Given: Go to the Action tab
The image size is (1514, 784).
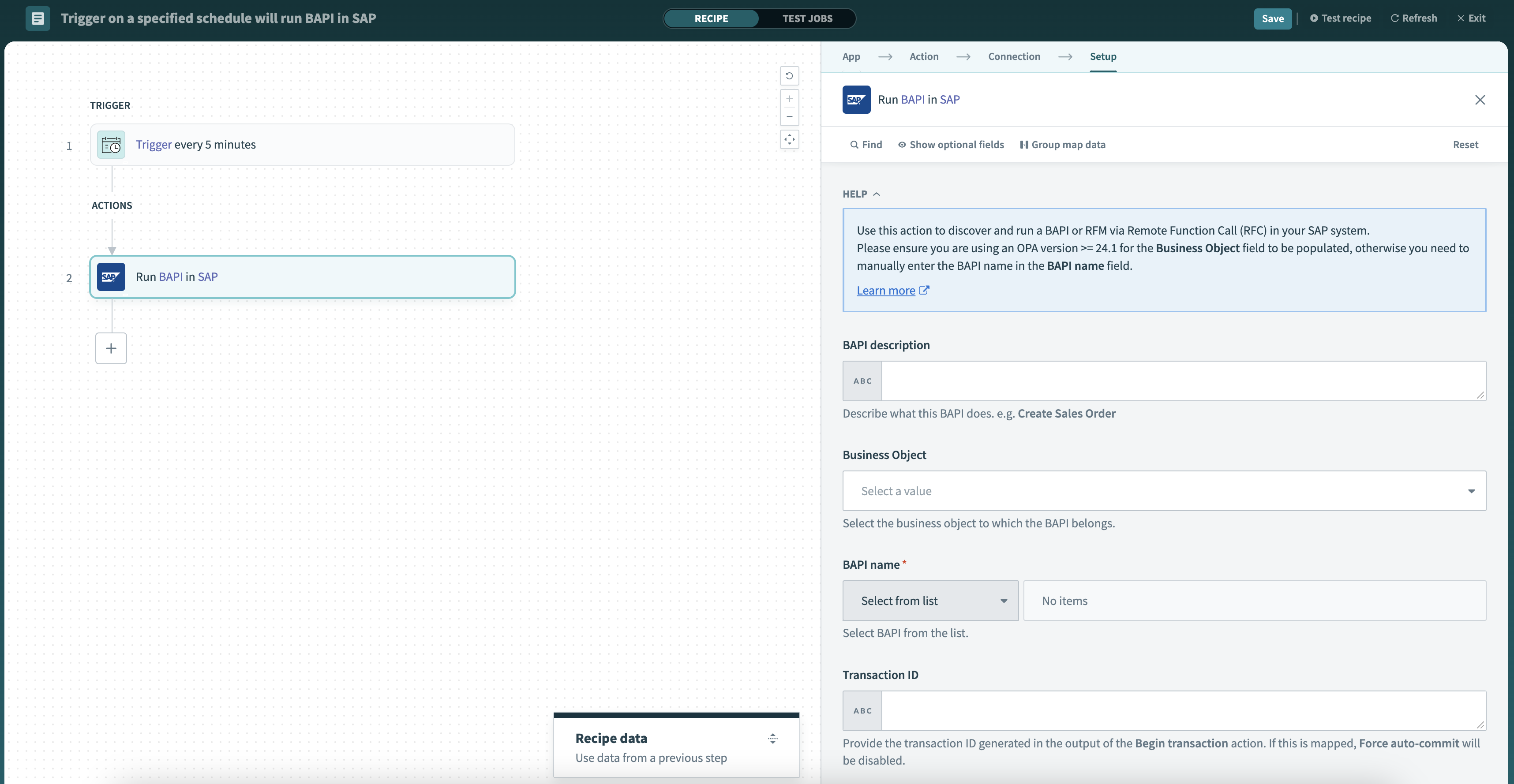Looking at the screenshot, I should 923,56.
